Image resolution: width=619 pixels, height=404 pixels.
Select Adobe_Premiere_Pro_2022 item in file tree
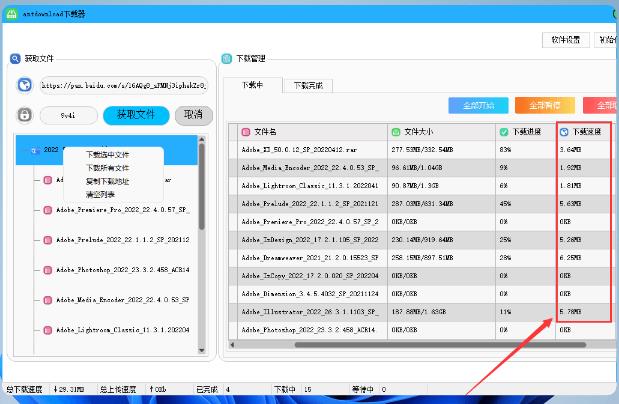[x=123, y=210]
